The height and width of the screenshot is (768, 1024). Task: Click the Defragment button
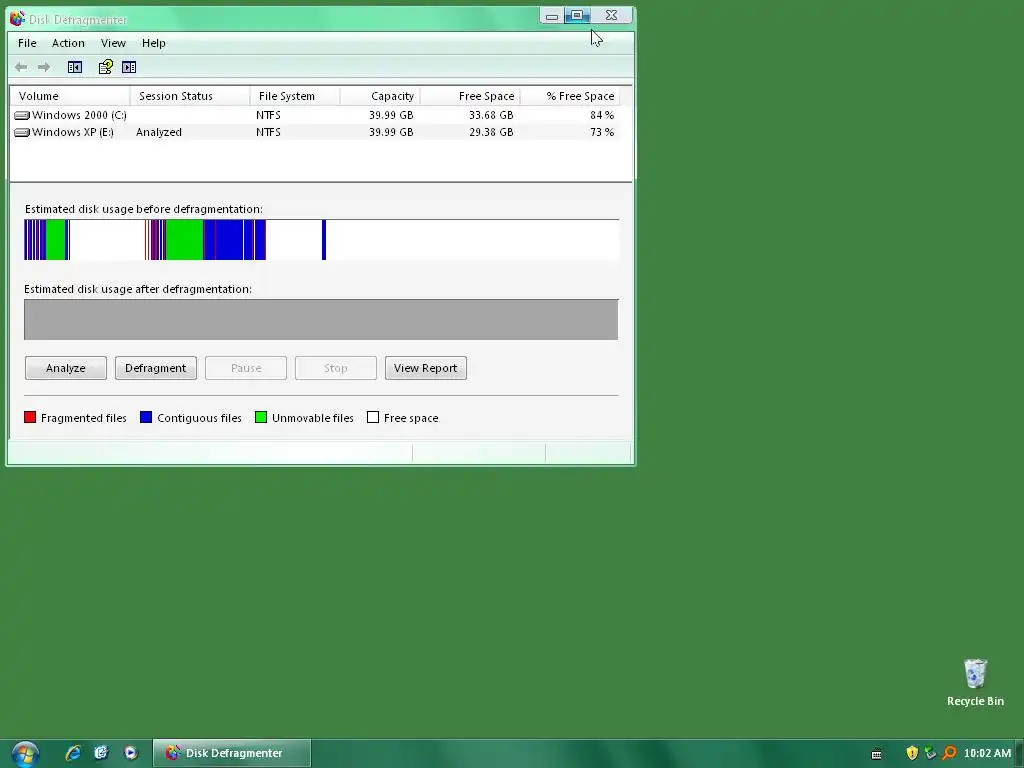[155, 368]
